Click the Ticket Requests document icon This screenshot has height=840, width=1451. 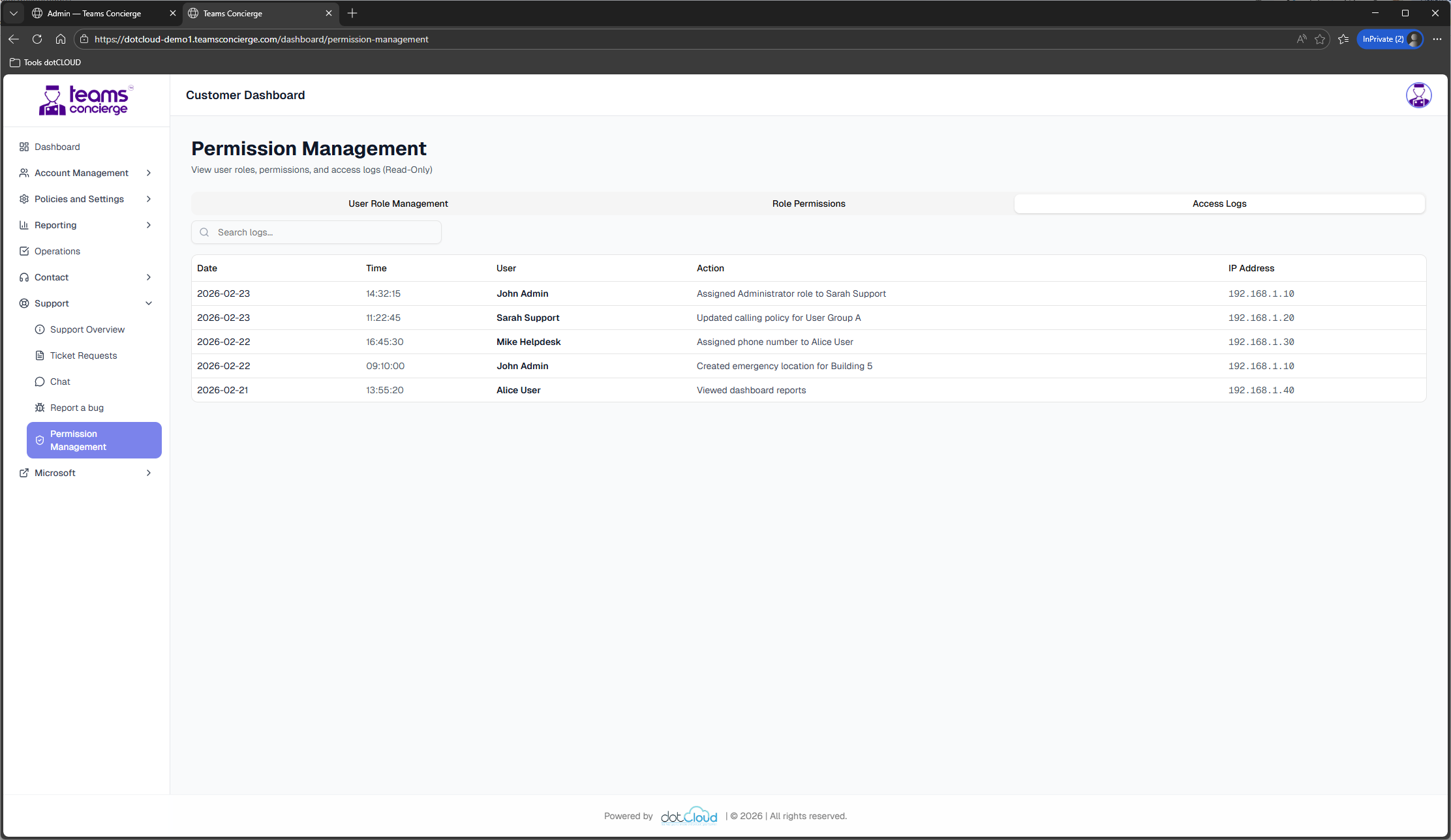coord(40,355)
